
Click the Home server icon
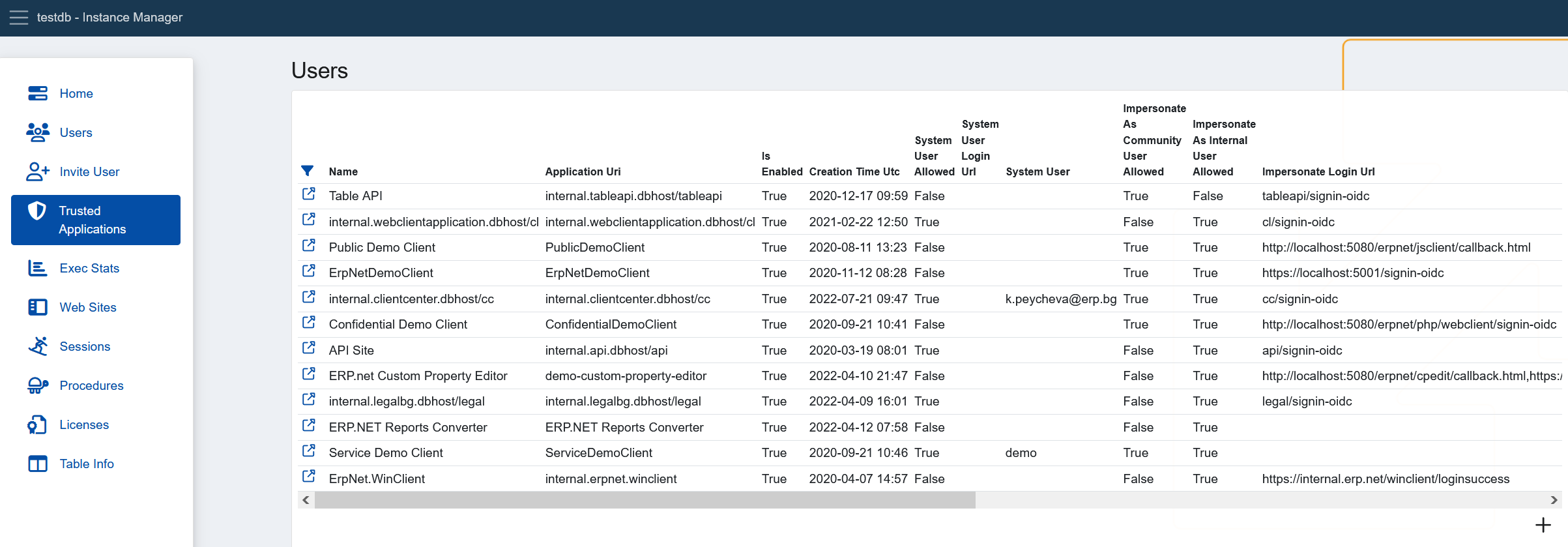[x=38, y=93]
